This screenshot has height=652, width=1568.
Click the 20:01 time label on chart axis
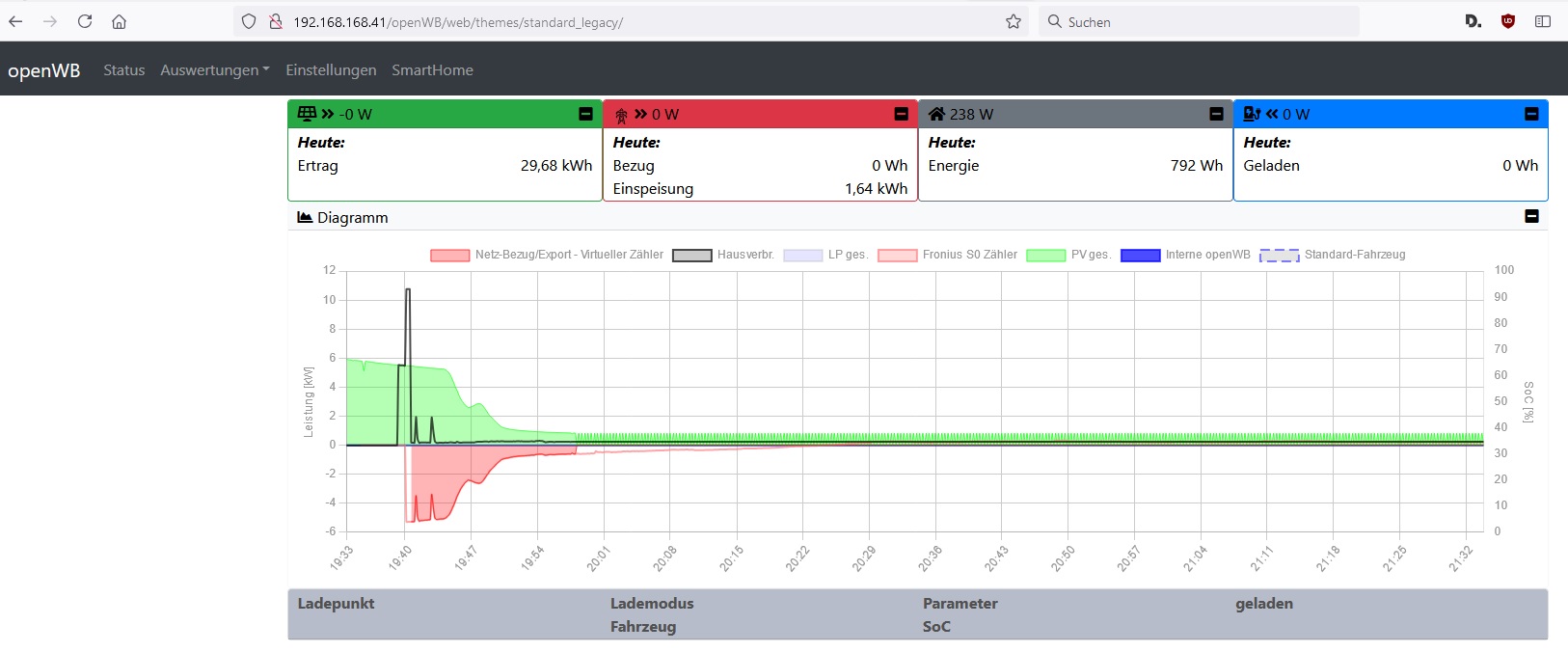pyautogui.click(x=599, y=558)
